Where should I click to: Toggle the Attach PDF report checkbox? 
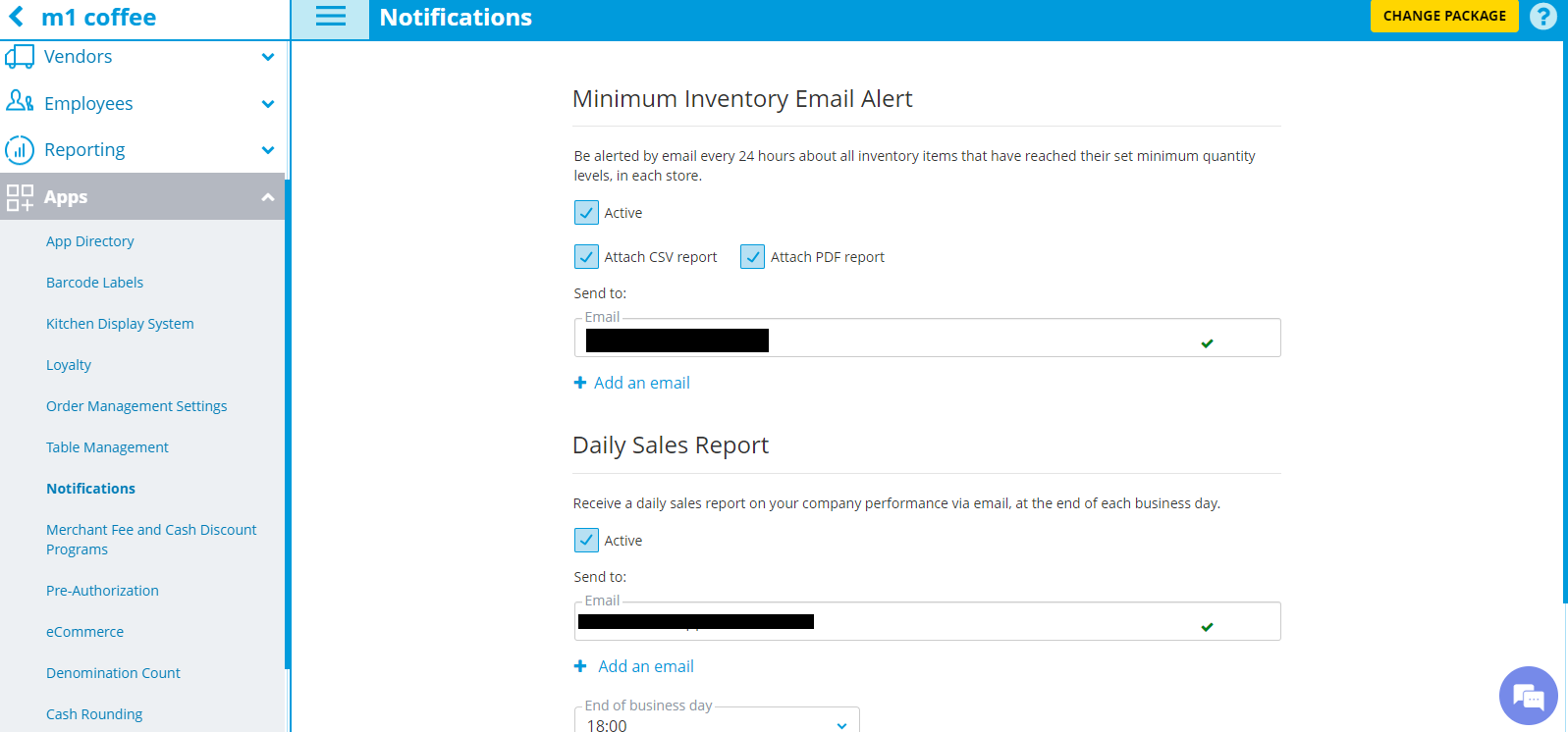(x=752, y=257)
